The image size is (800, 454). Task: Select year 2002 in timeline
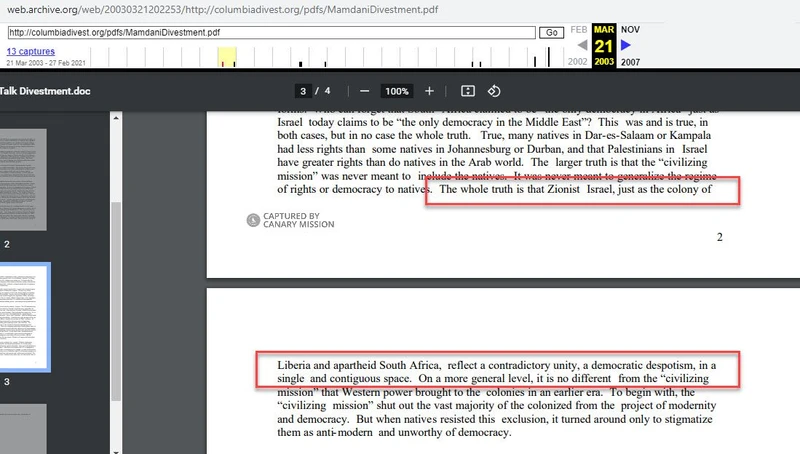(578, 62)
